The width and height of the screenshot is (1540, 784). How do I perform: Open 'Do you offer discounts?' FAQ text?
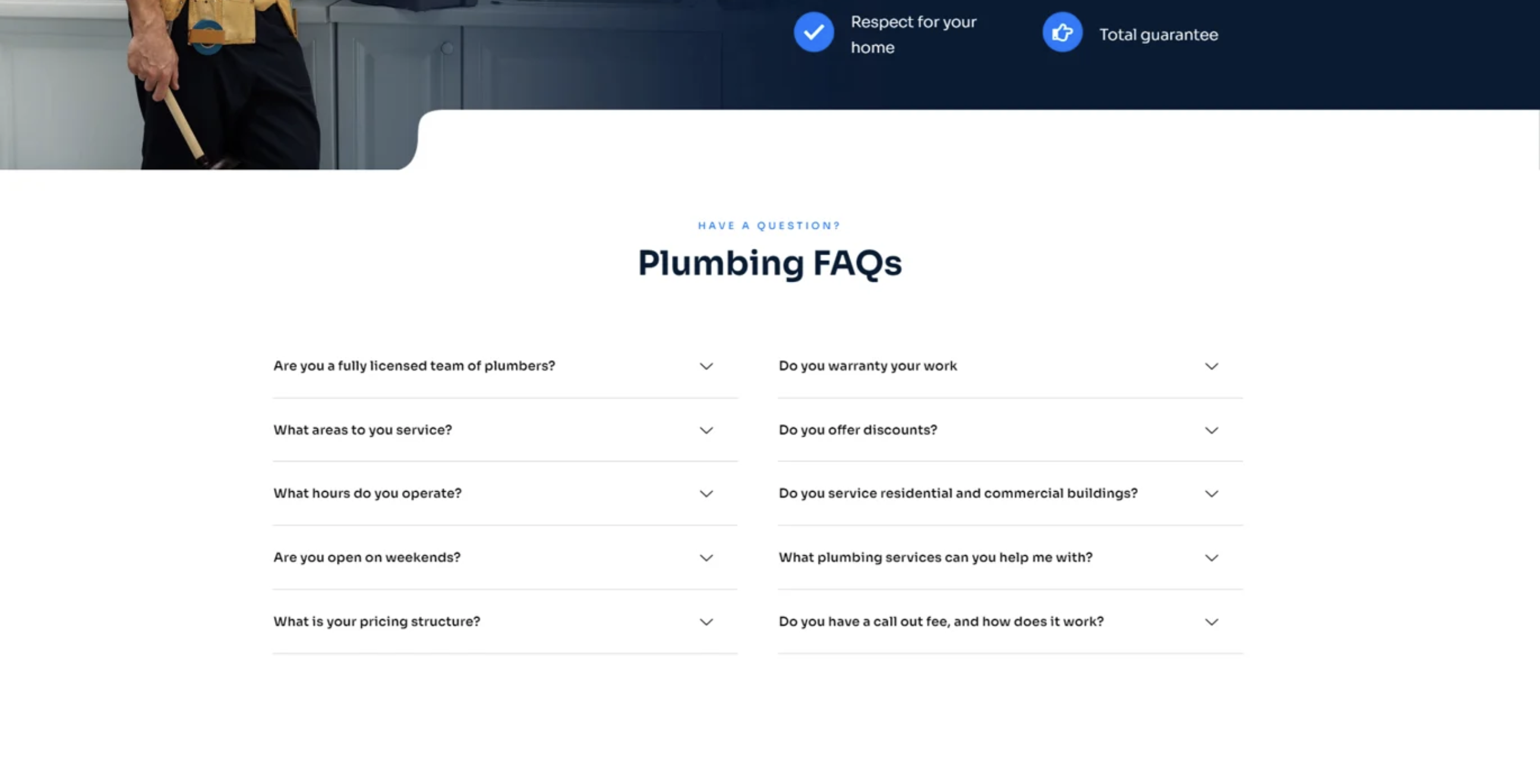point(857,429)
